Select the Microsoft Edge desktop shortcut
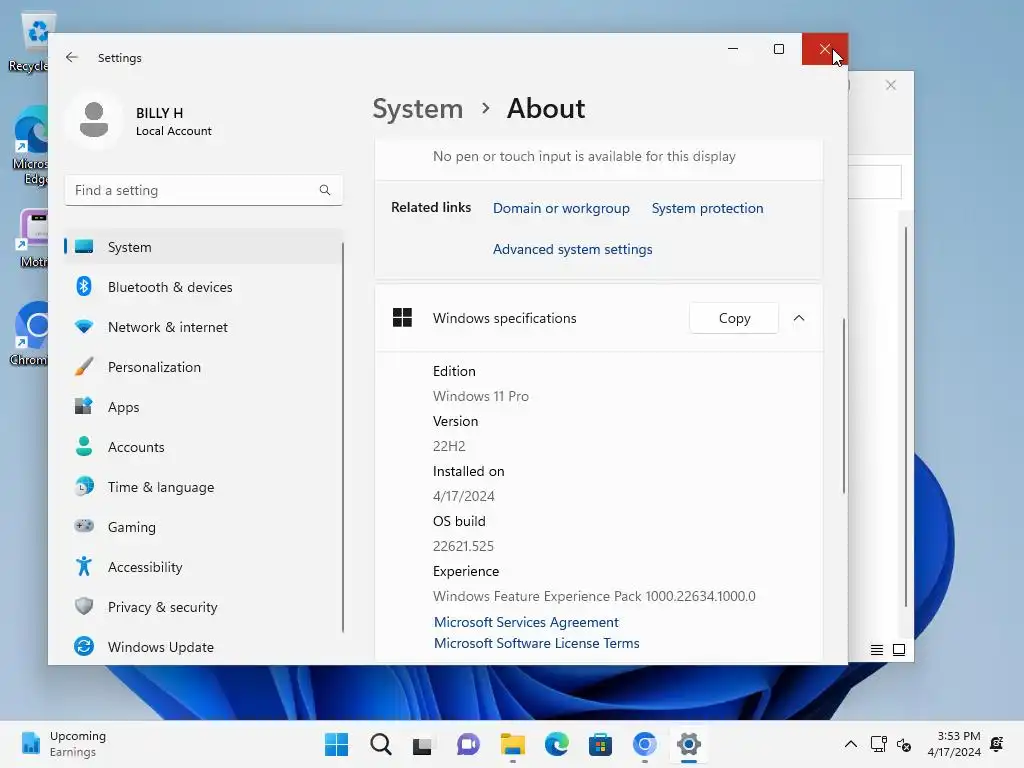 tap(30, 145)
